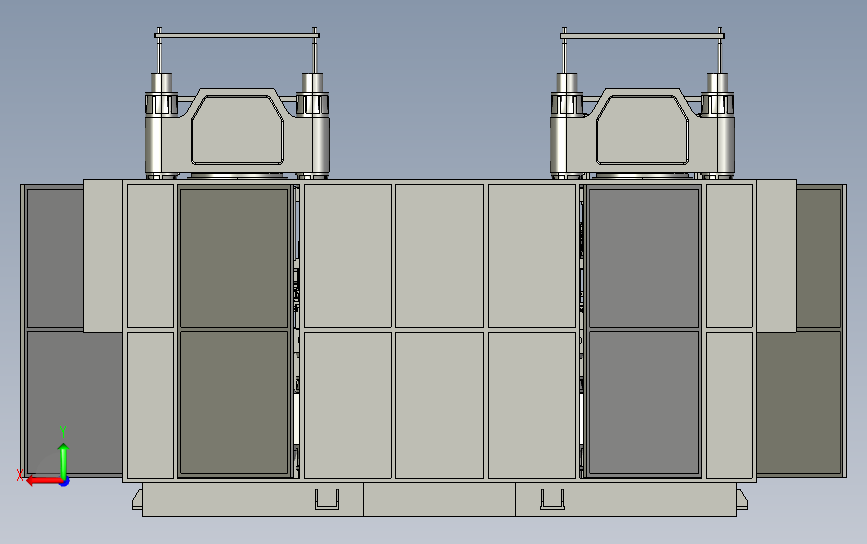
Task: Click the green Y axis label
Action: tap(62, 431)
